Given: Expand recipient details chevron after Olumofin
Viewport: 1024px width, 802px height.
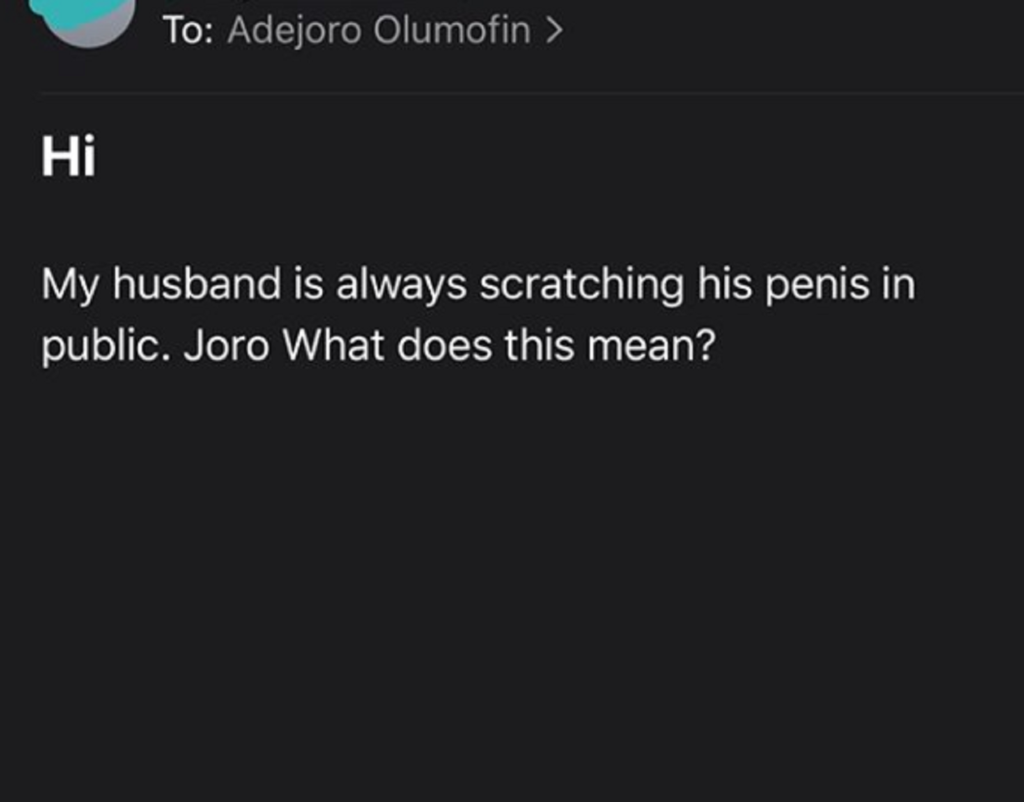Looking at the screenshot, I should (554, 31).
